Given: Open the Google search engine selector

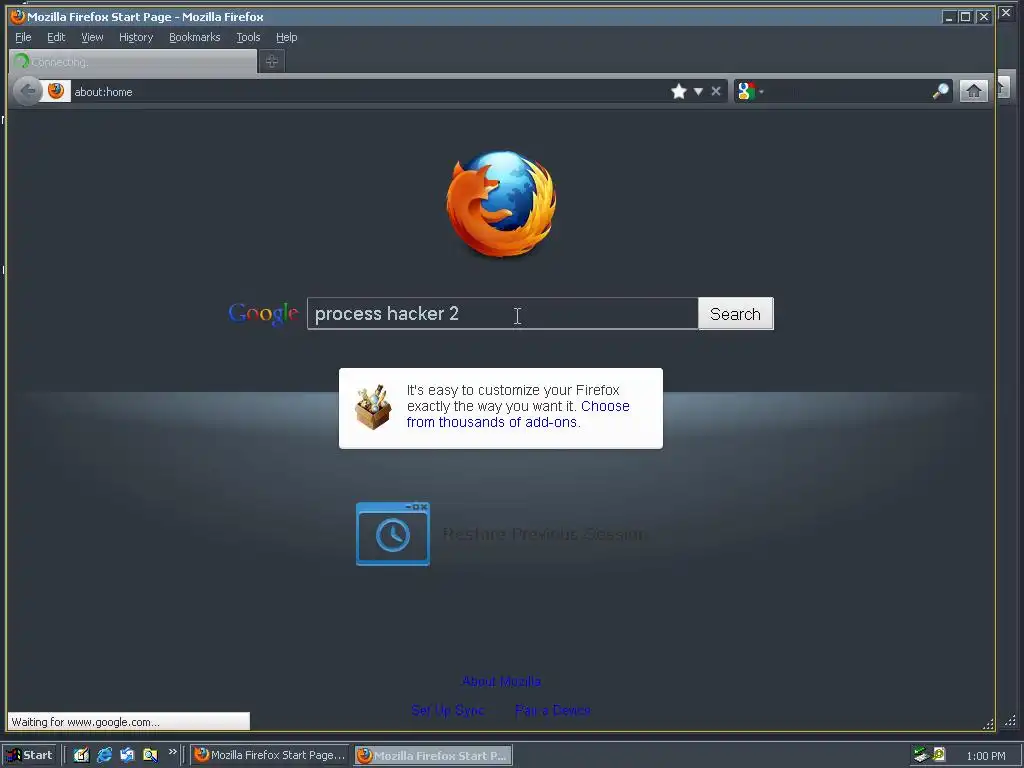Looking at the screenshot, I should tap(750, 91).
